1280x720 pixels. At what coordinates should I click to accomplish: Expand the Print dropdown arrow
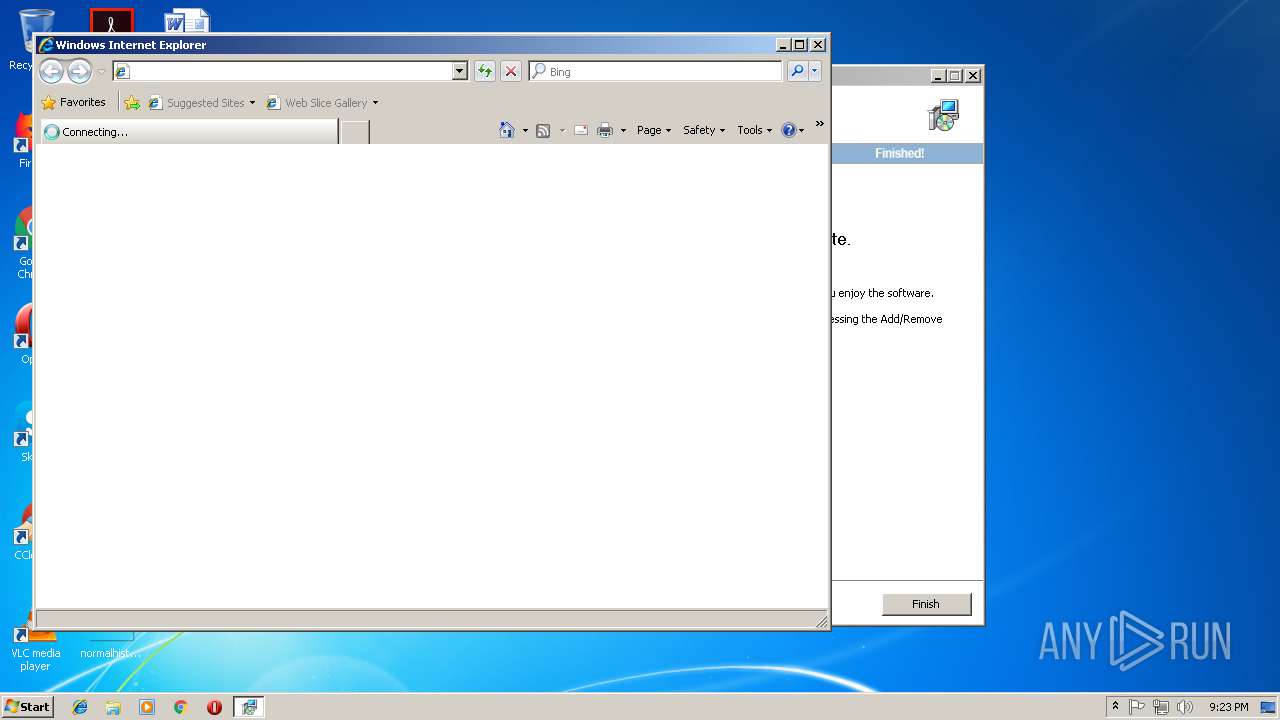pyautogui.click(x=623, y=130)
